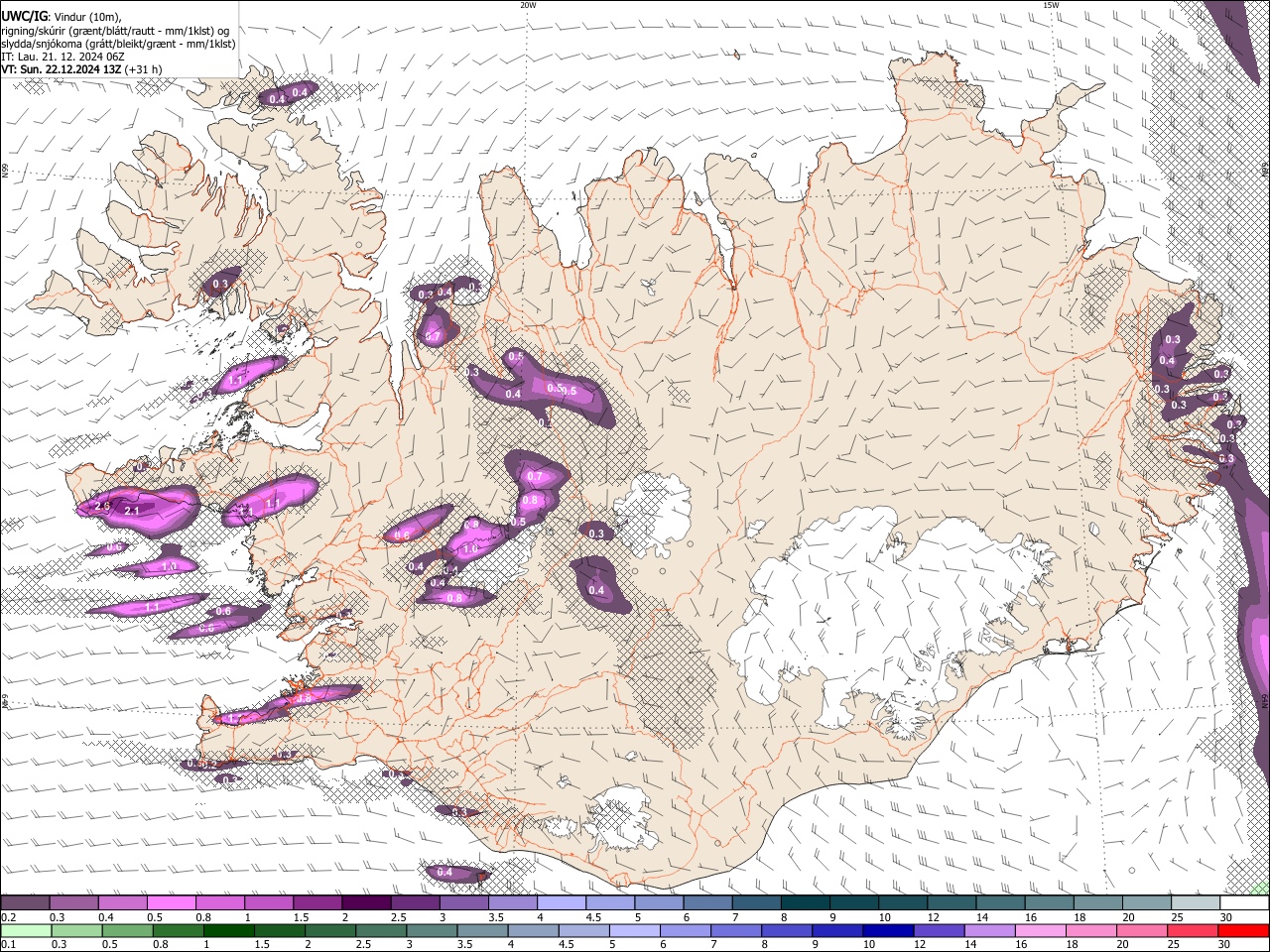1270x952 pixels.
Task: Click the UWC/IG title text
Action: [x=23, y=17]
